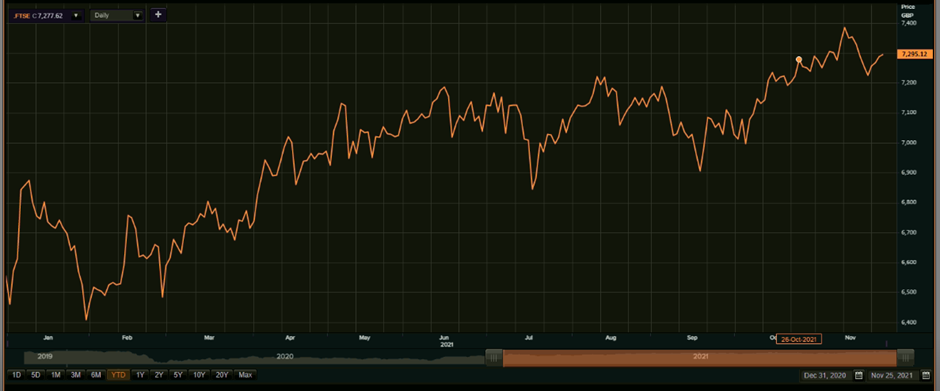
Task: Click the 2019 section of overview timeline
Action: pos(45,356)
